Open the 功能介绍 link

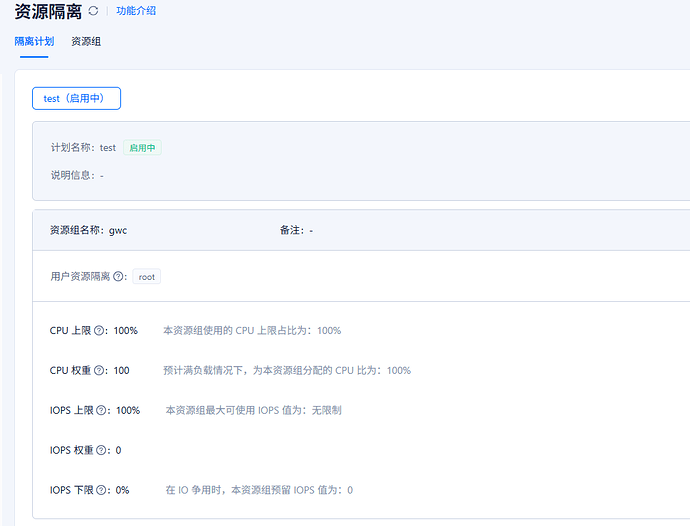point(136,11)
